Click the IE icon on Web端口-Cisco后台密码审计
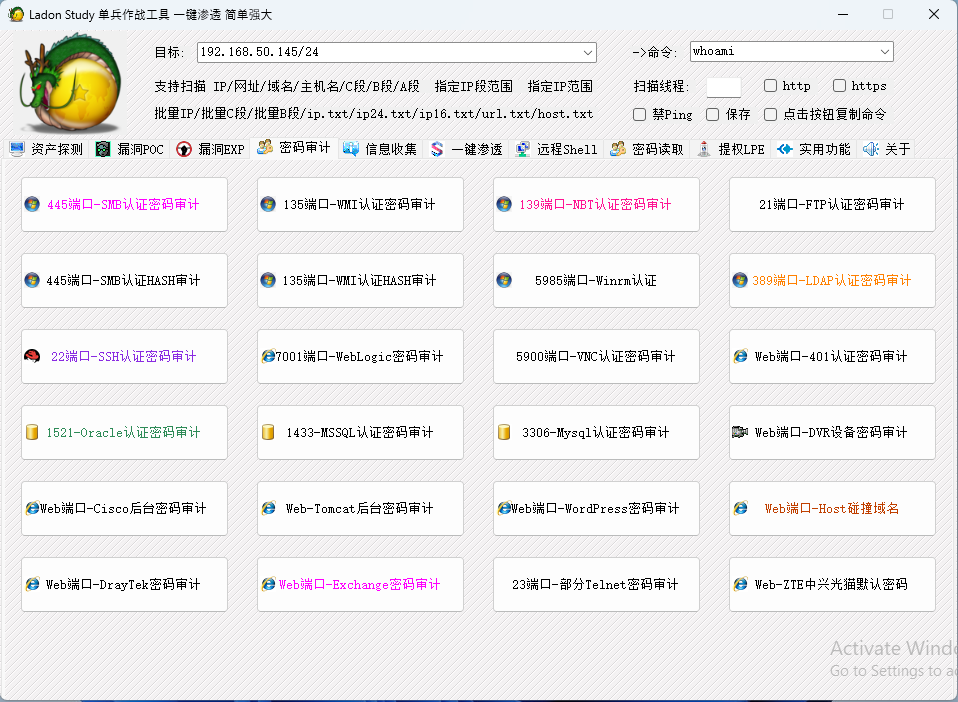Screen dimensions: 958x702 click(32, 508)
